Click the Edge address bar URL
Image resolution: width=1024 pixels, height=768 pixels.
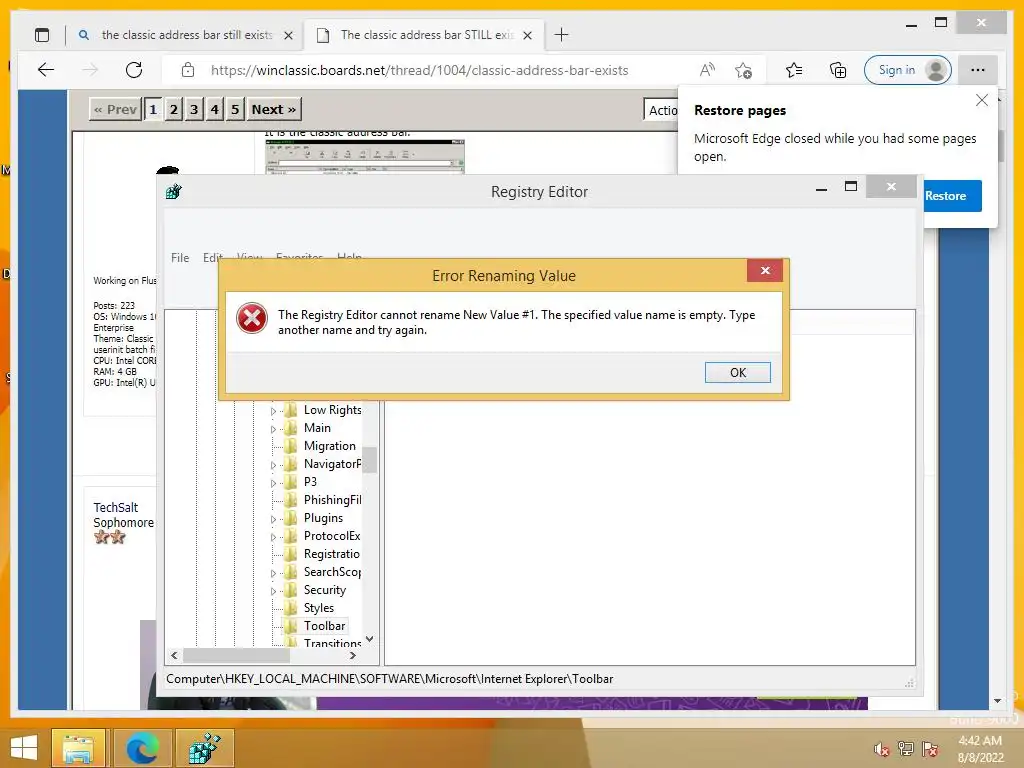pyautogui.click(x=419, y=71)
